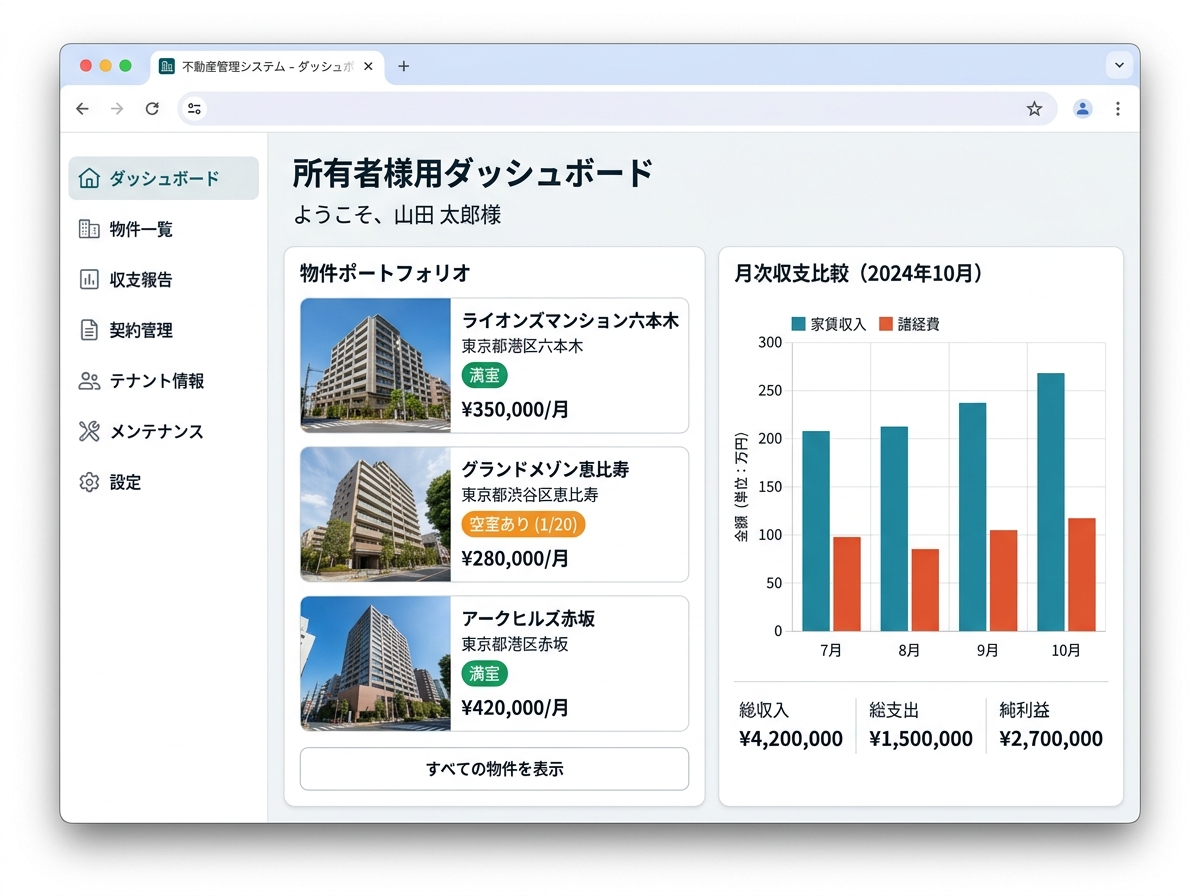Open the ダッシュボード sidebar icon
The height and width of the screenshot is (896, 1200).
click(x=88, y=177)
